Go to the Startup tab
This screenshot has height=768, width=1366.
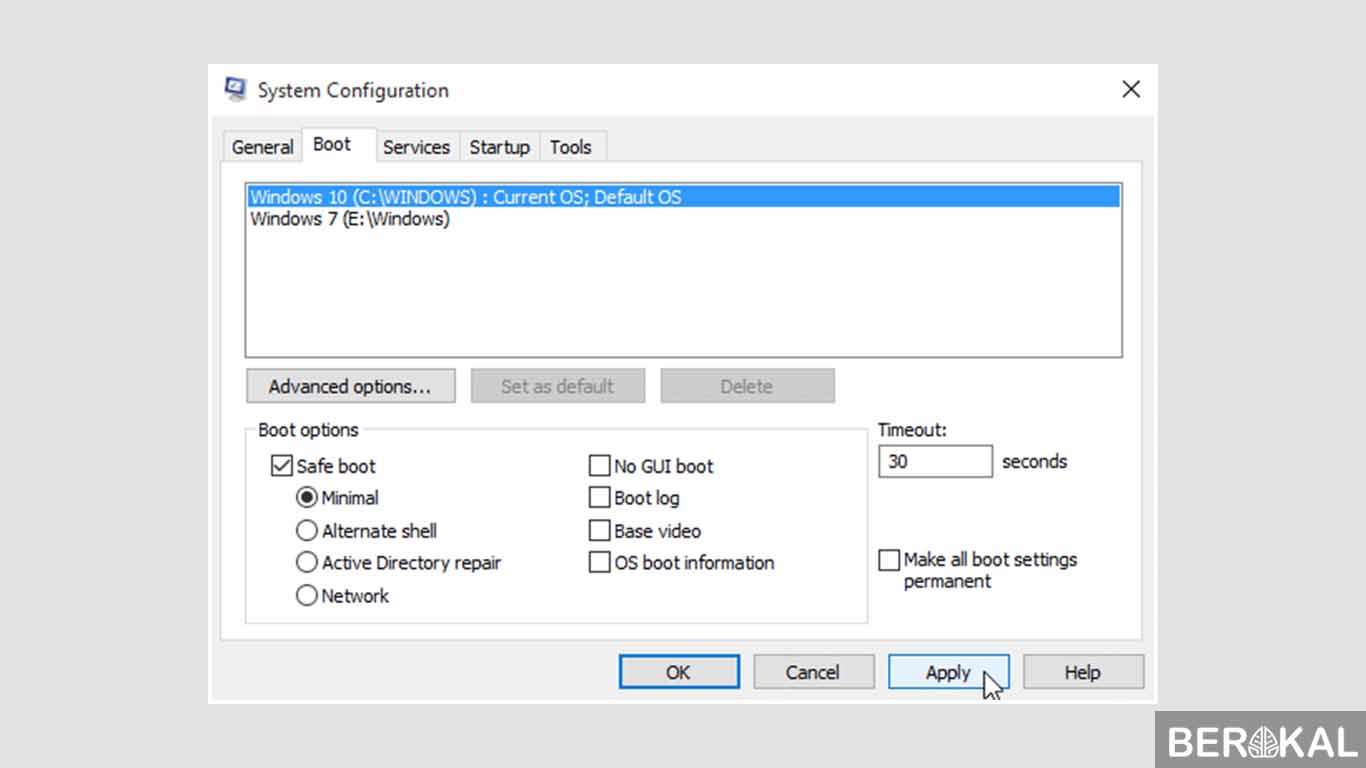tap(499, 147)
